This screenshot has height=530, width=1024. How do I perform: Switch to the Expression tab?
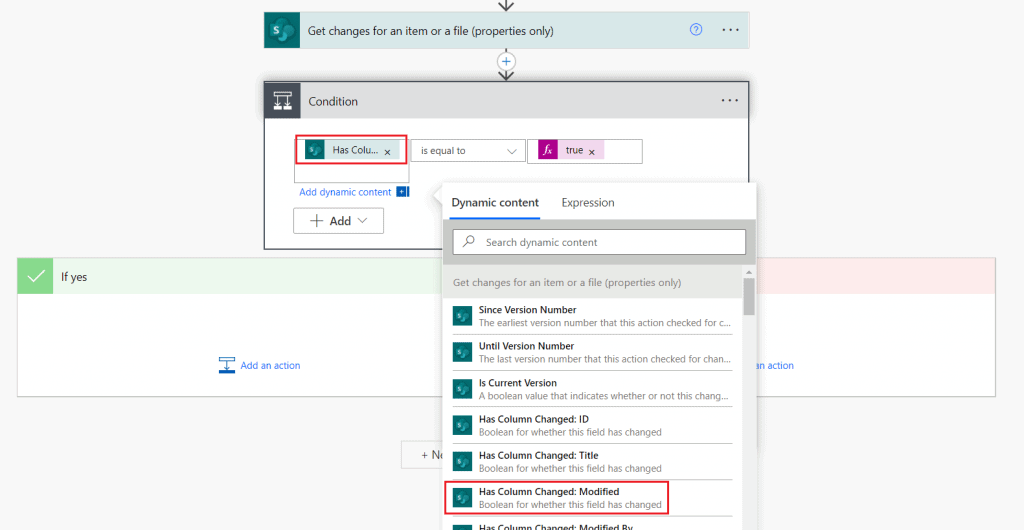tap(588, 203)
